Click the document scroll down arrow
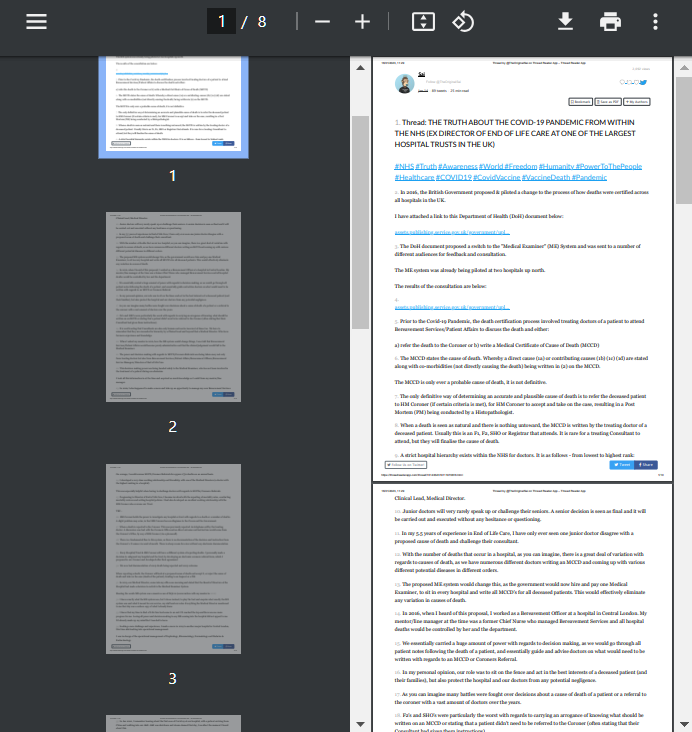 click(x=684, y=724)
